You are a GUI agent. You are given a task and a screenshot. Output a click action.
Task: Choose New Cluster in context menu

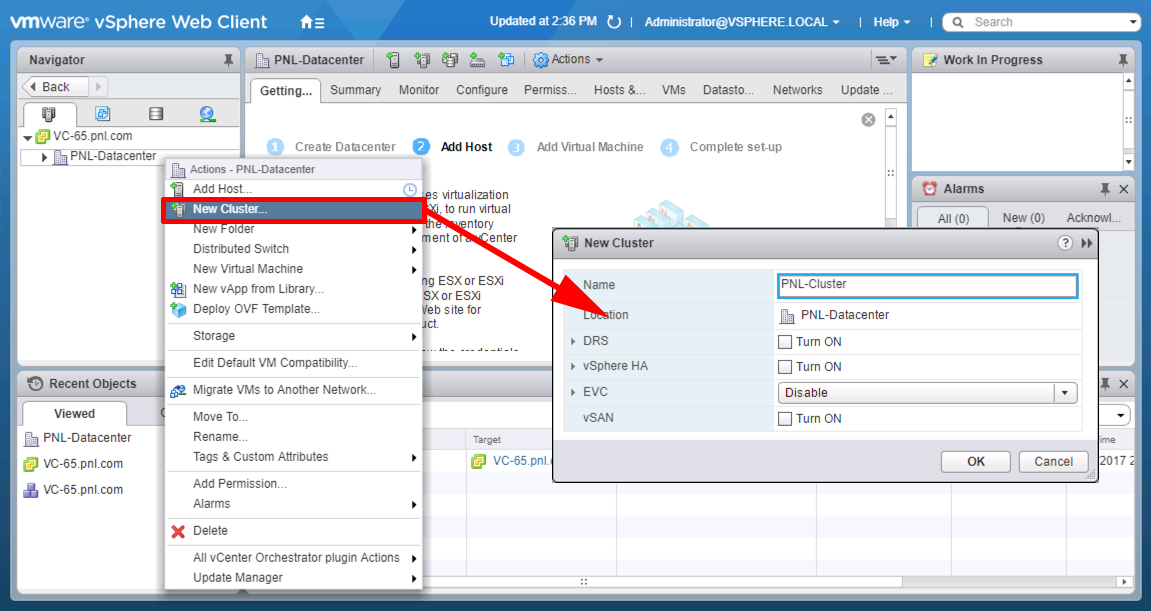(294, 209)
